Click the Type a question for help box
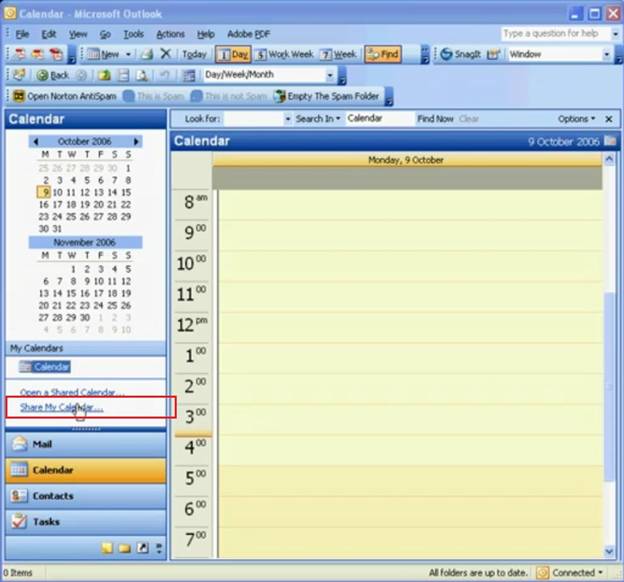The image size is (624, 582). [x=555, y=33]
